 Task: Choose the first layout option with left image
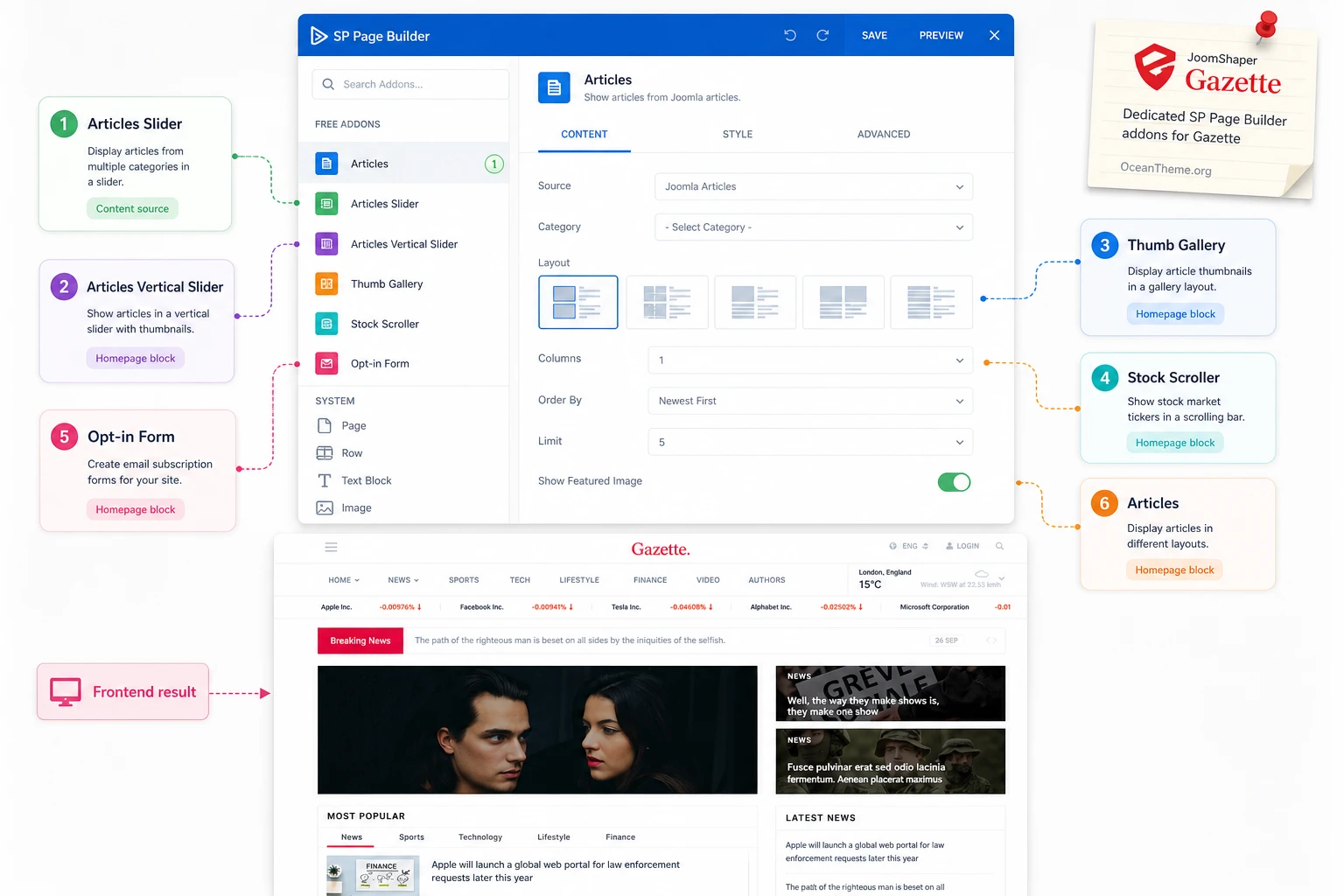click(578, 302)
